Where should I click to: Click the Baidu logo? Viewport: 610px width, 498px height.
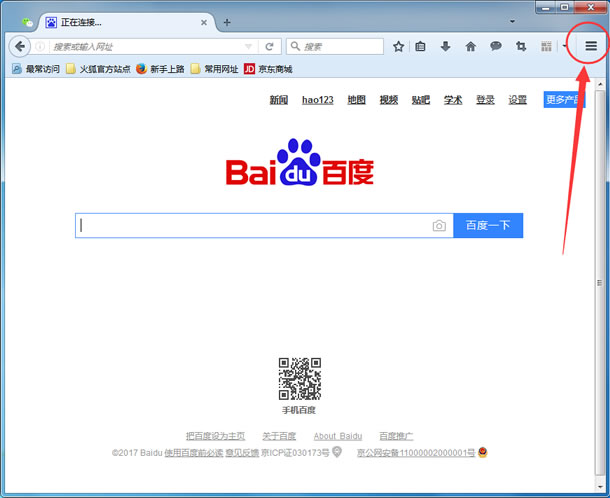tap(300, 163)
